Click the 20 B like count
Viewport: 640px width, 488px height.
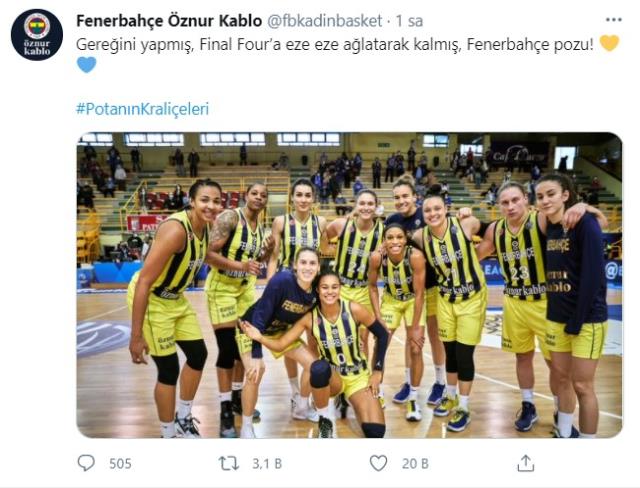coord(415,464)
